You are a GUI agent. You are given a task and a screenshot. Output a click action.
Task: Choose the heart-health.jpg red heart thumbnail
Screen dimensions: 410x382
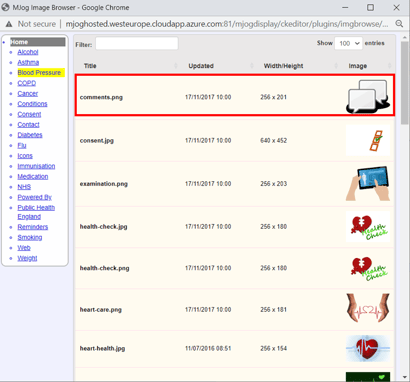pos(368,348)
